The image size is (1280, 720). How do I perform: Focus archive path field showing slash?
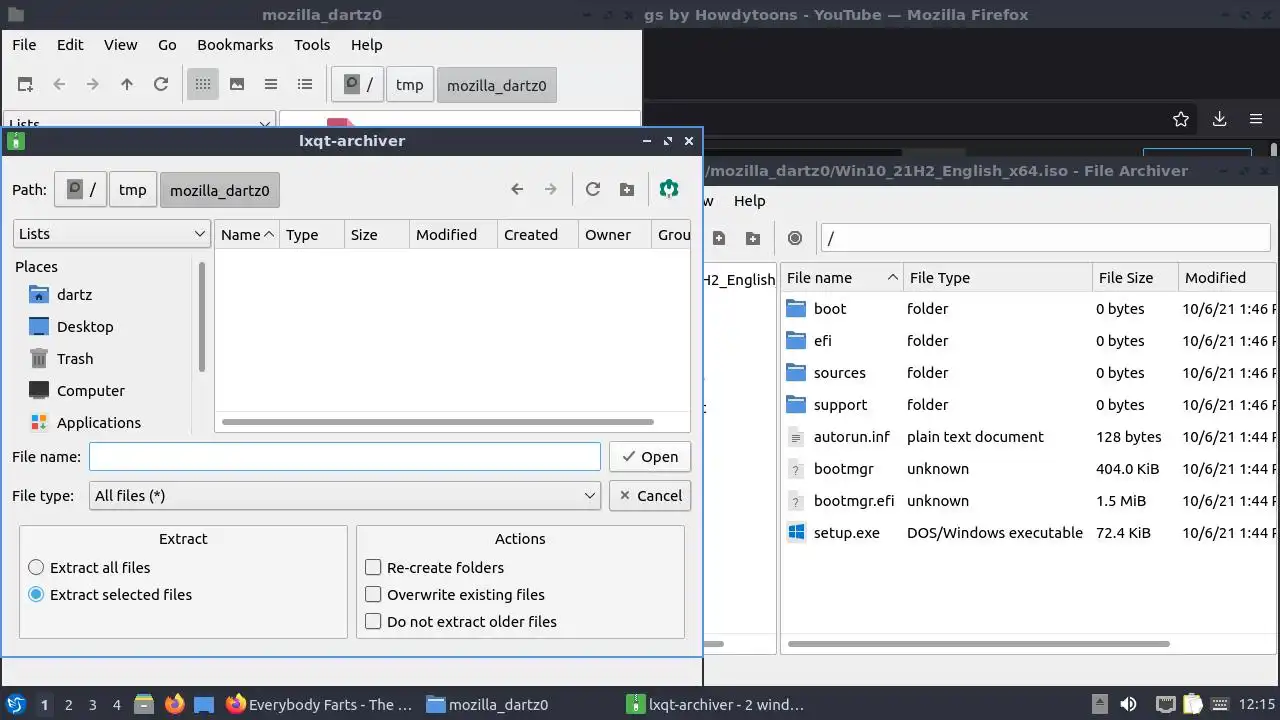click(x=1045, y=238)
